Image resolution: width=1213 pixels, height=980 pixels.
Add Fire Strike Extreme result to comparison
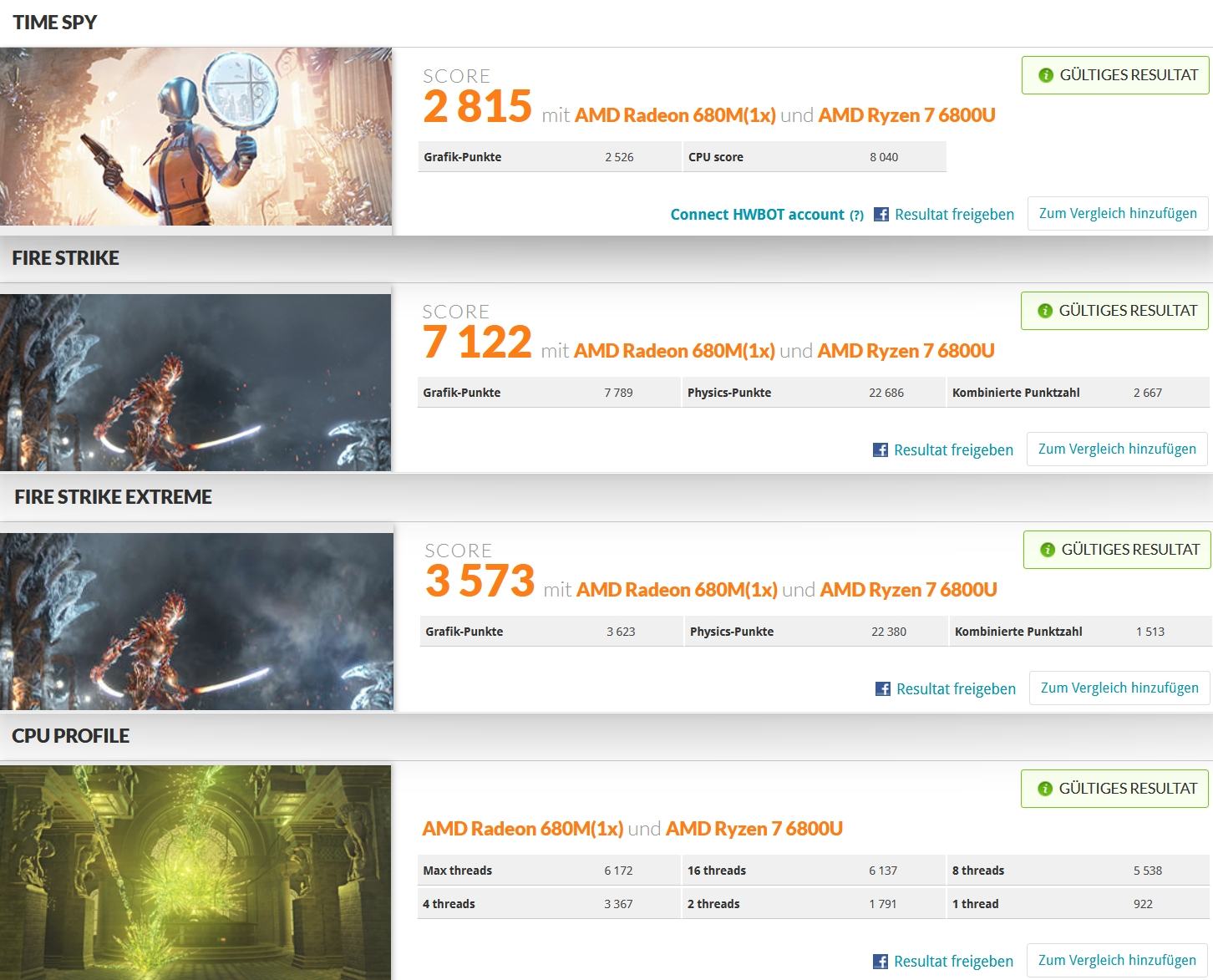(x=1119, y=688)
